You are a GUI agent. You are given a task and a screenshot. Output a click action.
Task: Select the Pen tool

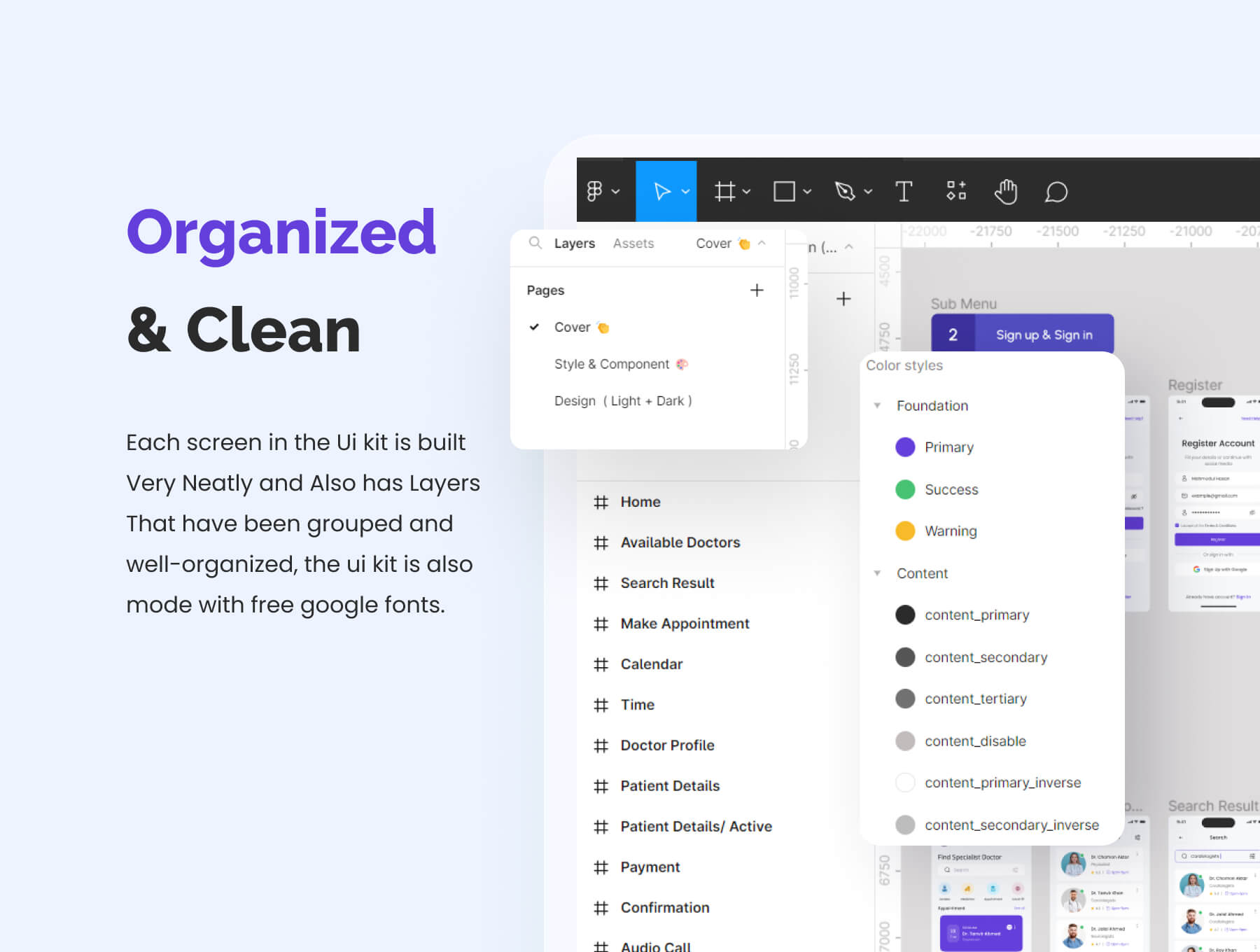point(845,191)
